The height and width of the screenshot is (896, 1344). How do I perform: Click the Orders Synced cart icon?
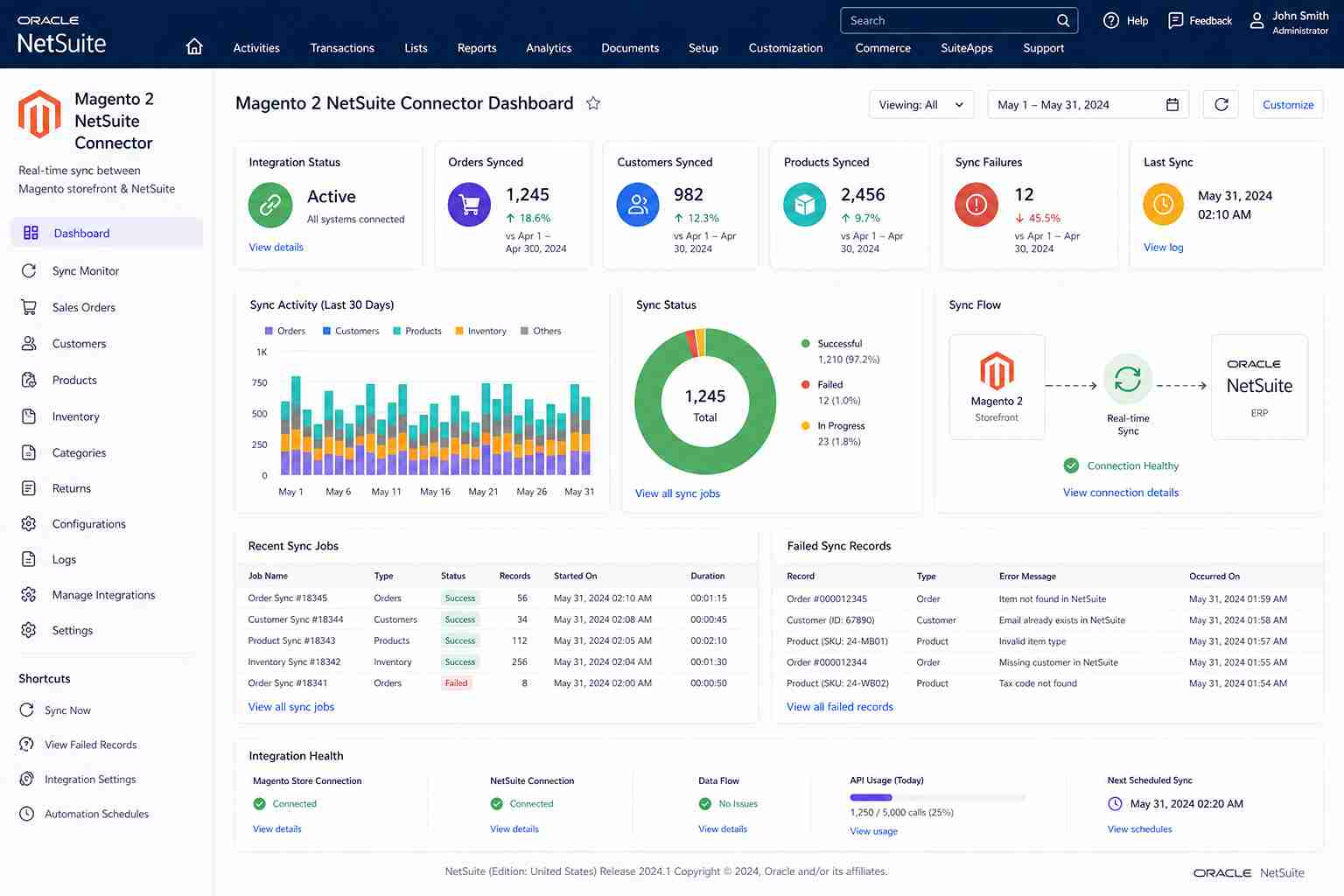[470, 204]
